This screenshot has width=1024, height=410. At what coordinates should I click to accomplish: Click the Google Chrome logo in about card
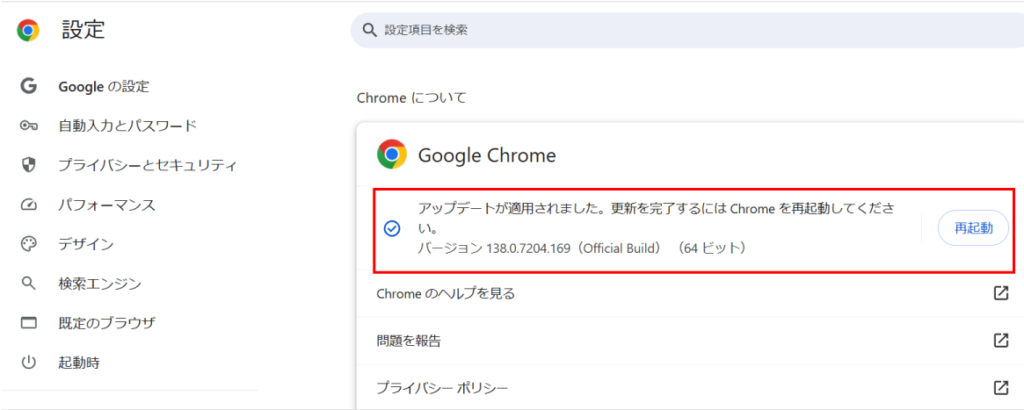tap(391, 155)
